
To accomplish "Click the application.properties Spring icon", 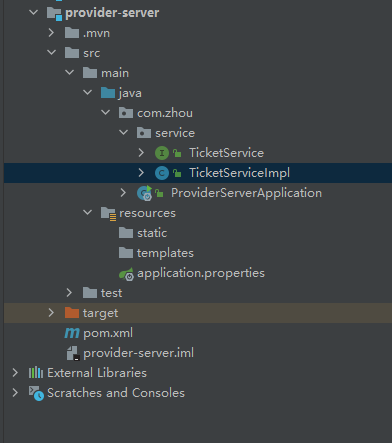I will click(126, 274).
